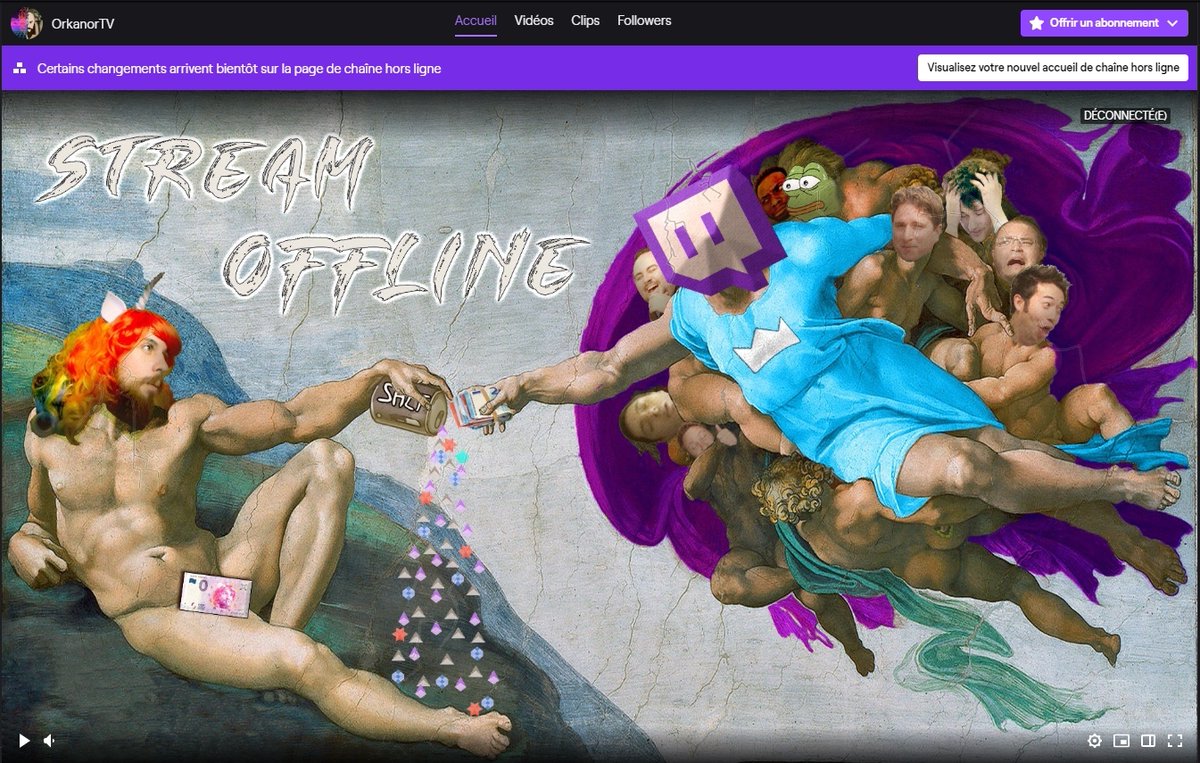The height and width of the screenshot is (763, 1200).
Task: Click the star icon on subscription button
Action: (1036, 23)
